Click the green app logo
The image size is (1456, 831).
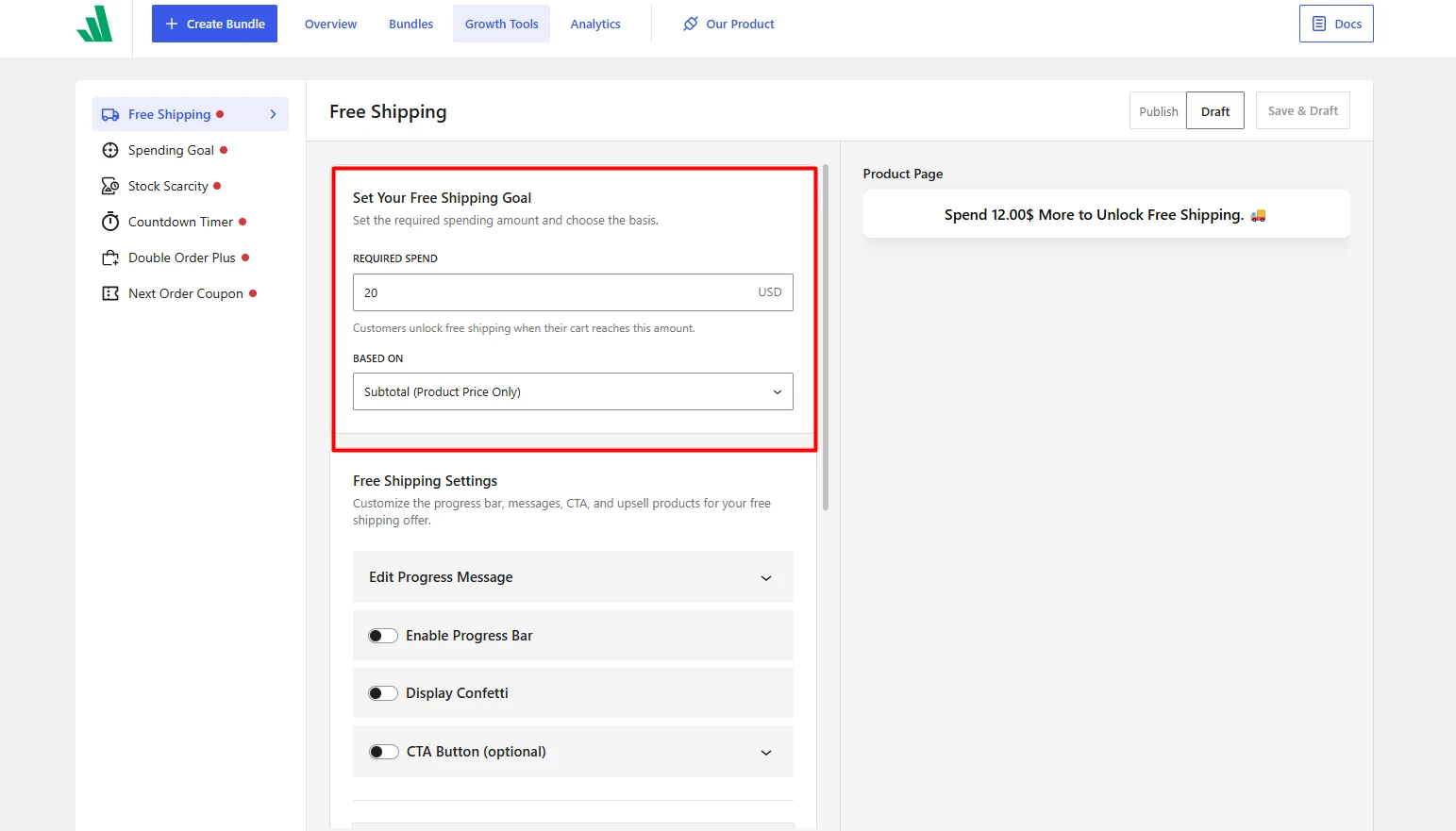[94, 24]
